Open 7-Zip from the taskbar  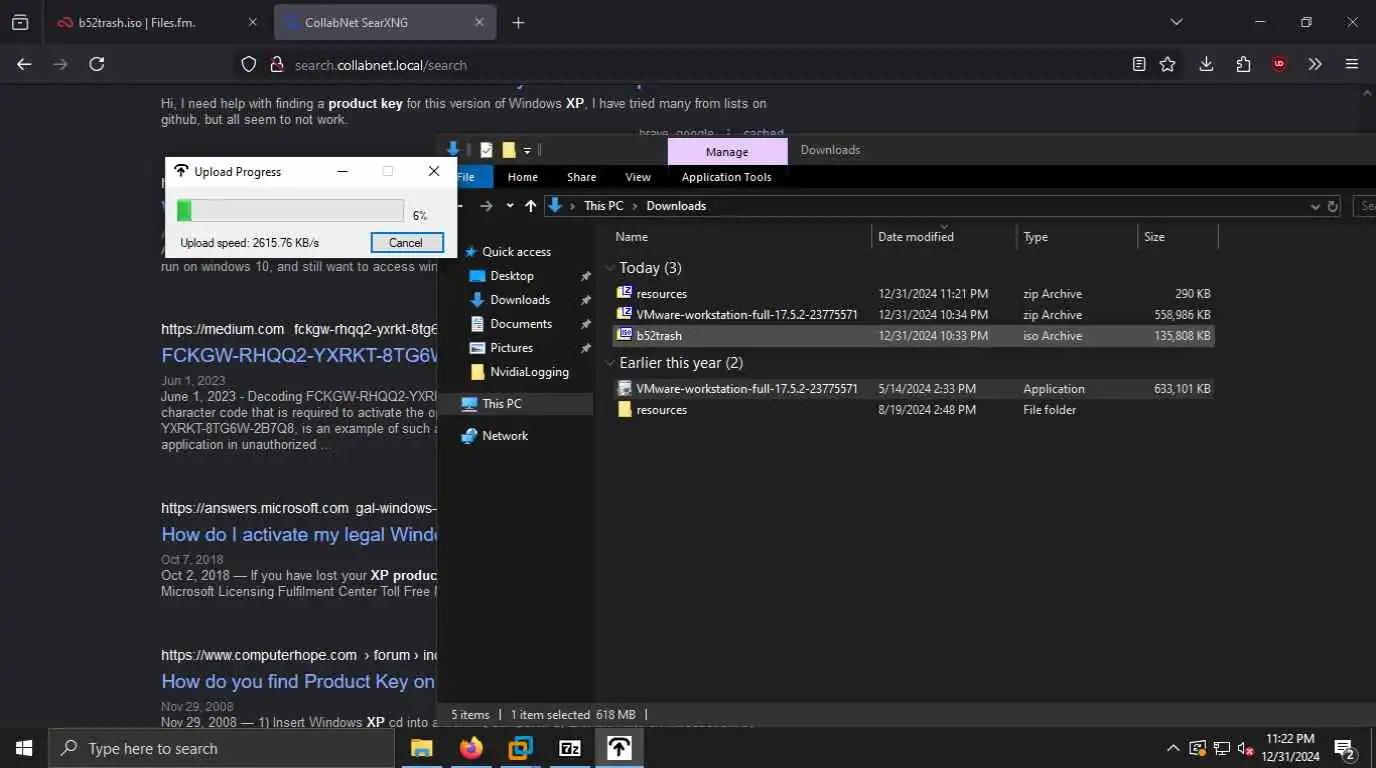point(570,748)
